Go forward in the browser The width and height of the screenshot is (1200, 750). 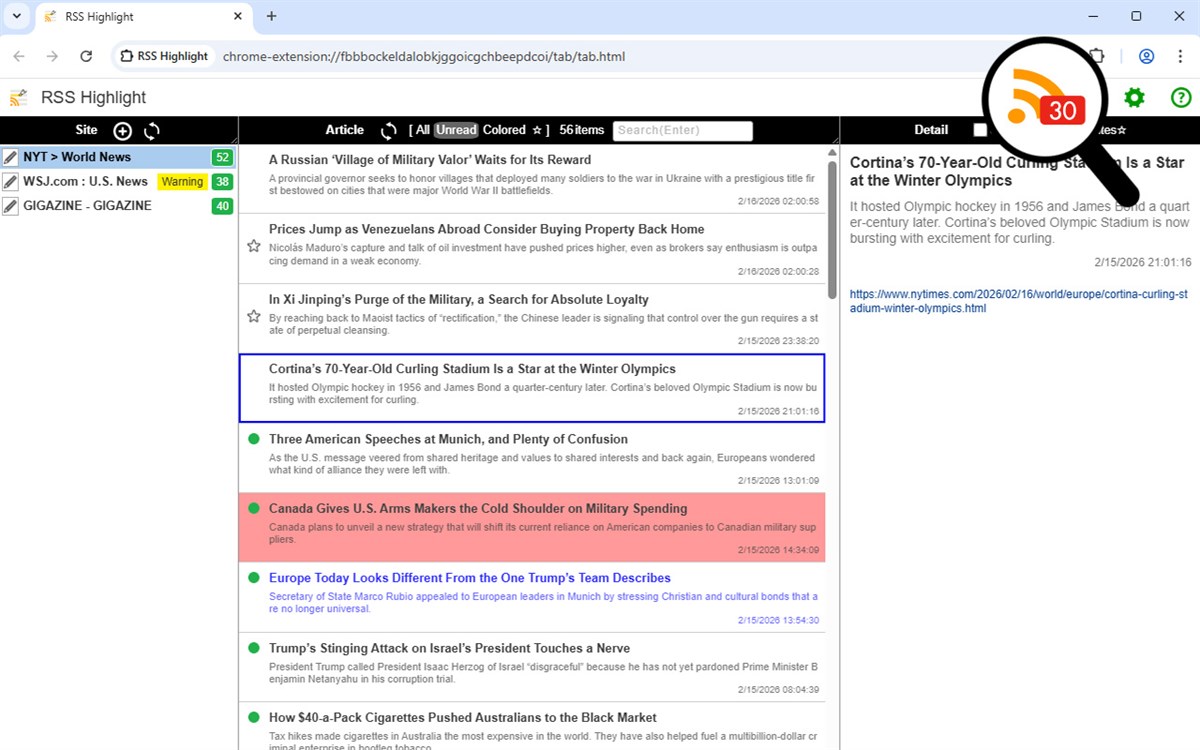pos(52,56)
